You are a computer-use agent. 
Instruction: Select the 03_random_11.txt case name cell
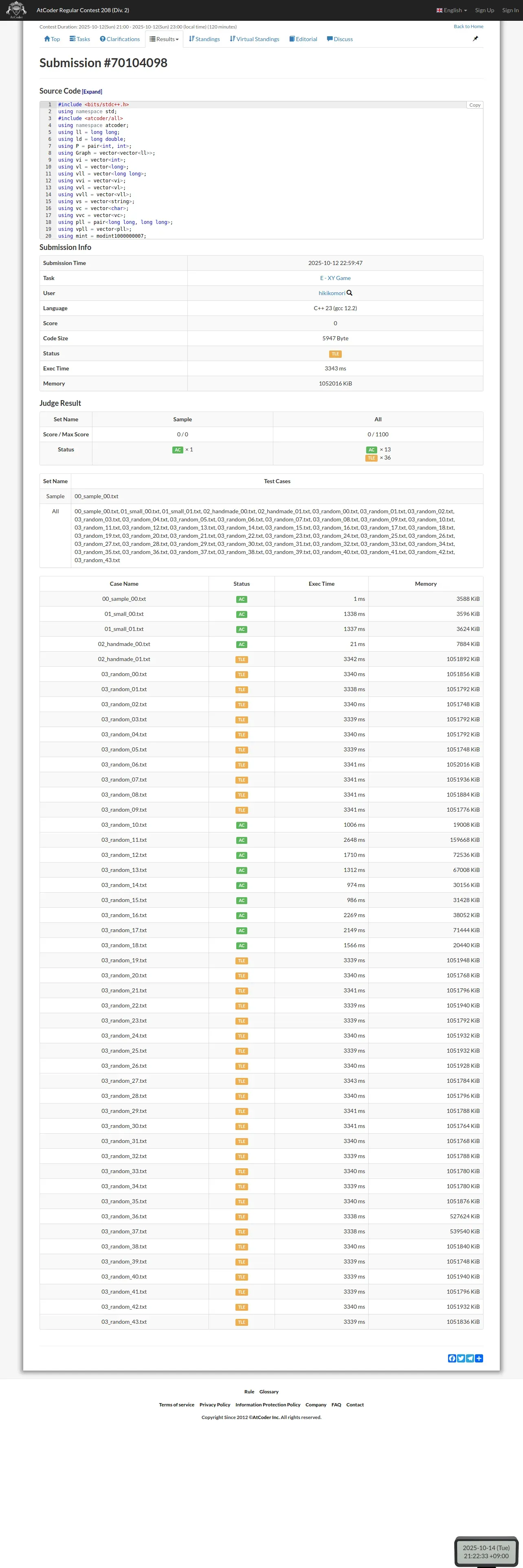pos(124,840)
